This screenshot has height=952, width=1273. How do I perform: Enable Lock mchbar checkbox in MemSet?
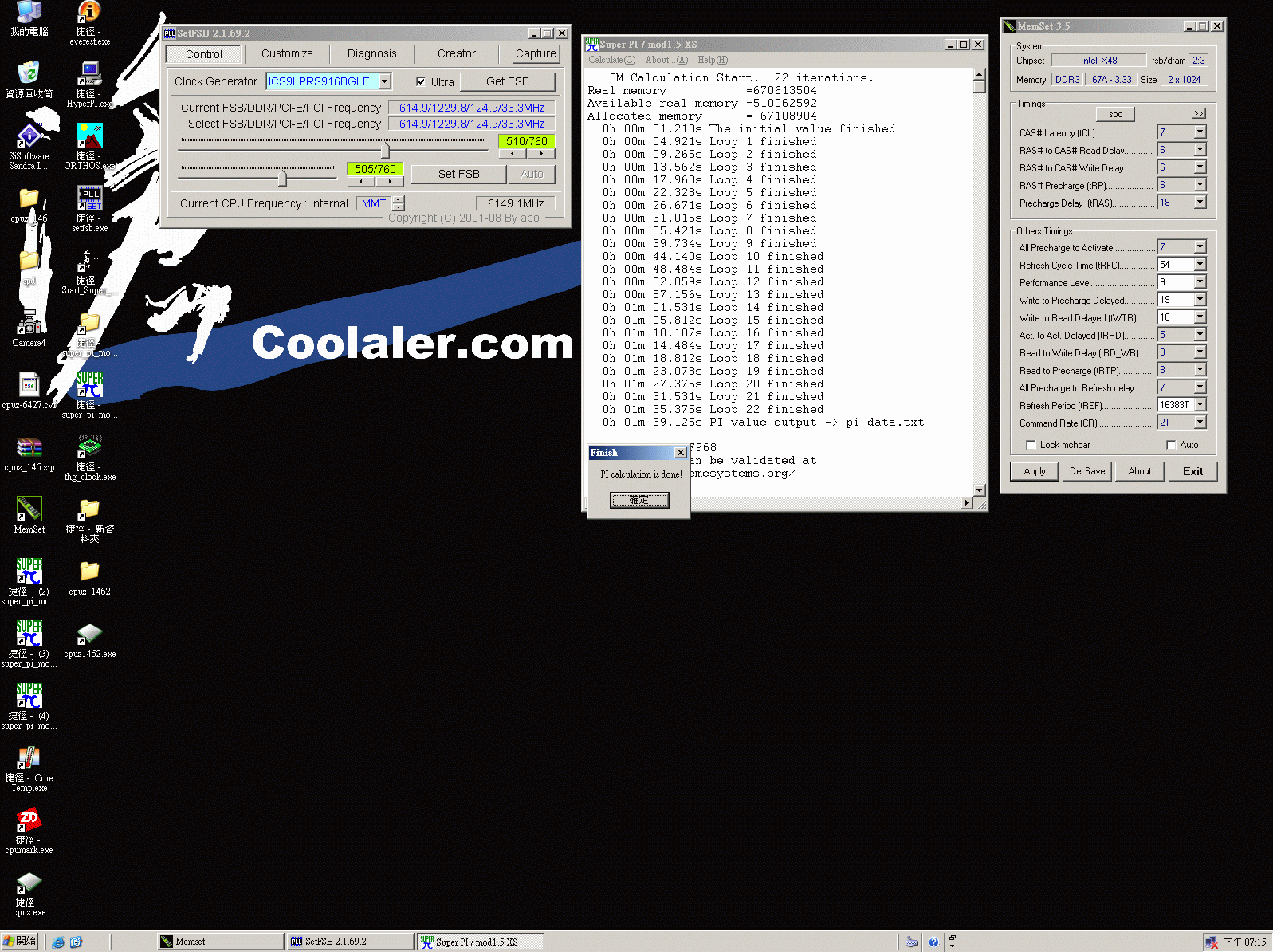point(1031,445)
